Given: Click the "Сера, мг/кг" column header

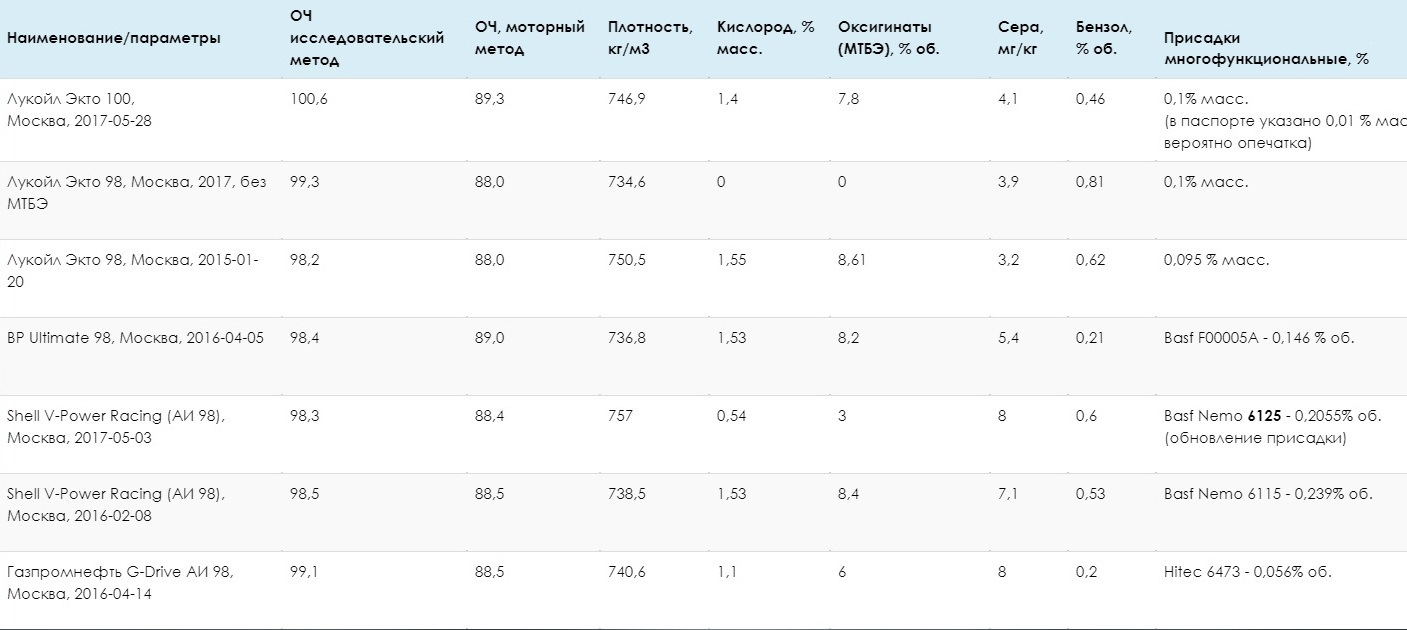Looking at the screenshot, I should [1017, 38].
